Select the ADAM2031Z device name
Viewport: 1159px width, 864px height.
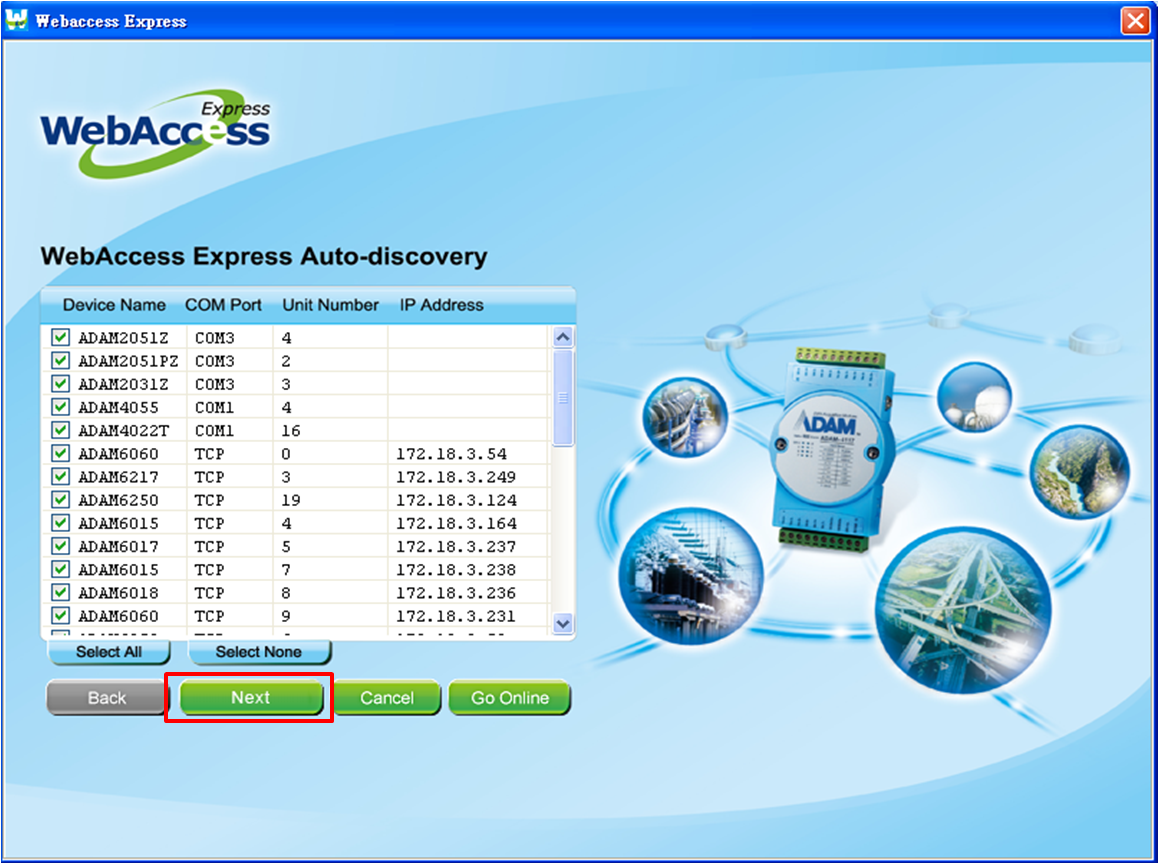click(123, 384)
